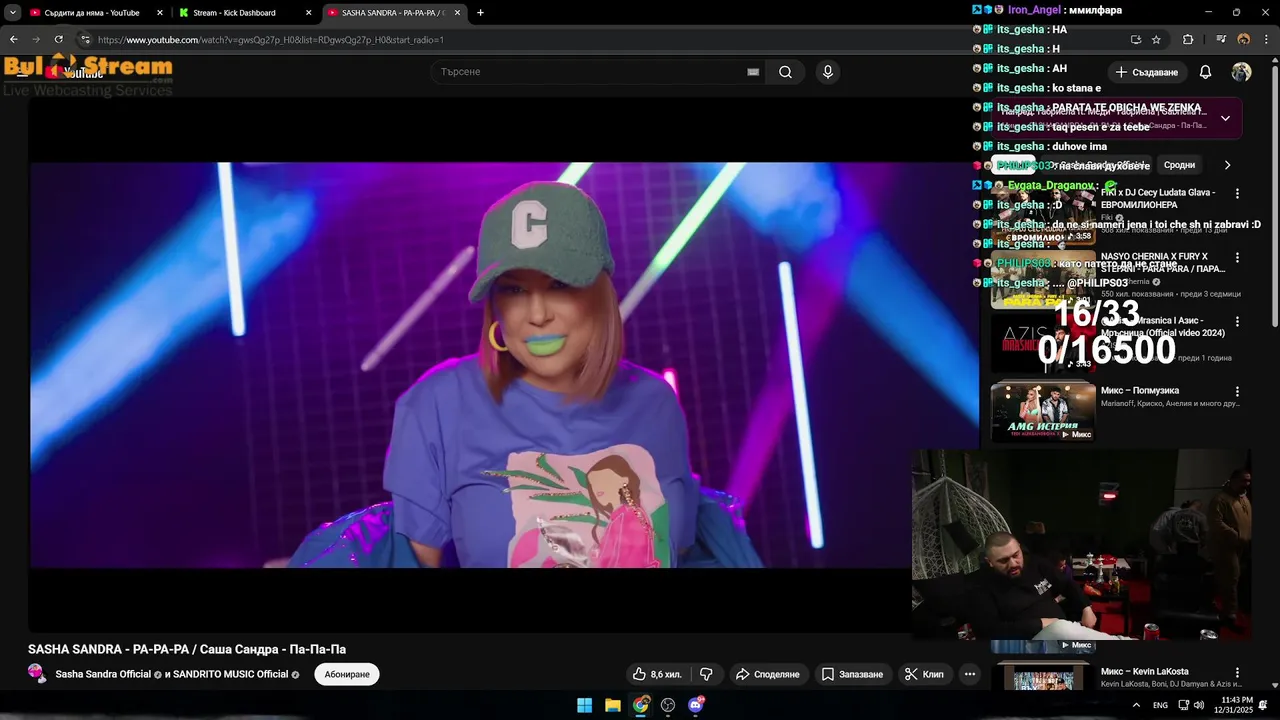Viewport: 1280px width, 720px height.
Task: Show hidden system tray icons
Action: (x=1136, y=705)
